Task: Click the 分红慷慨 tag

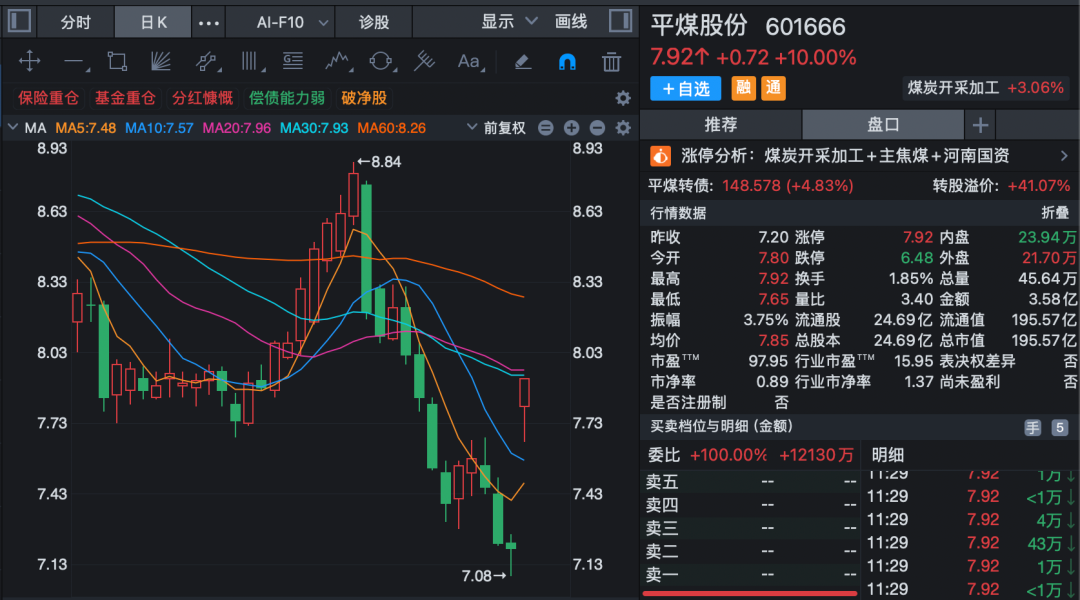Action: pyautogui.click(x=202, y=98)
